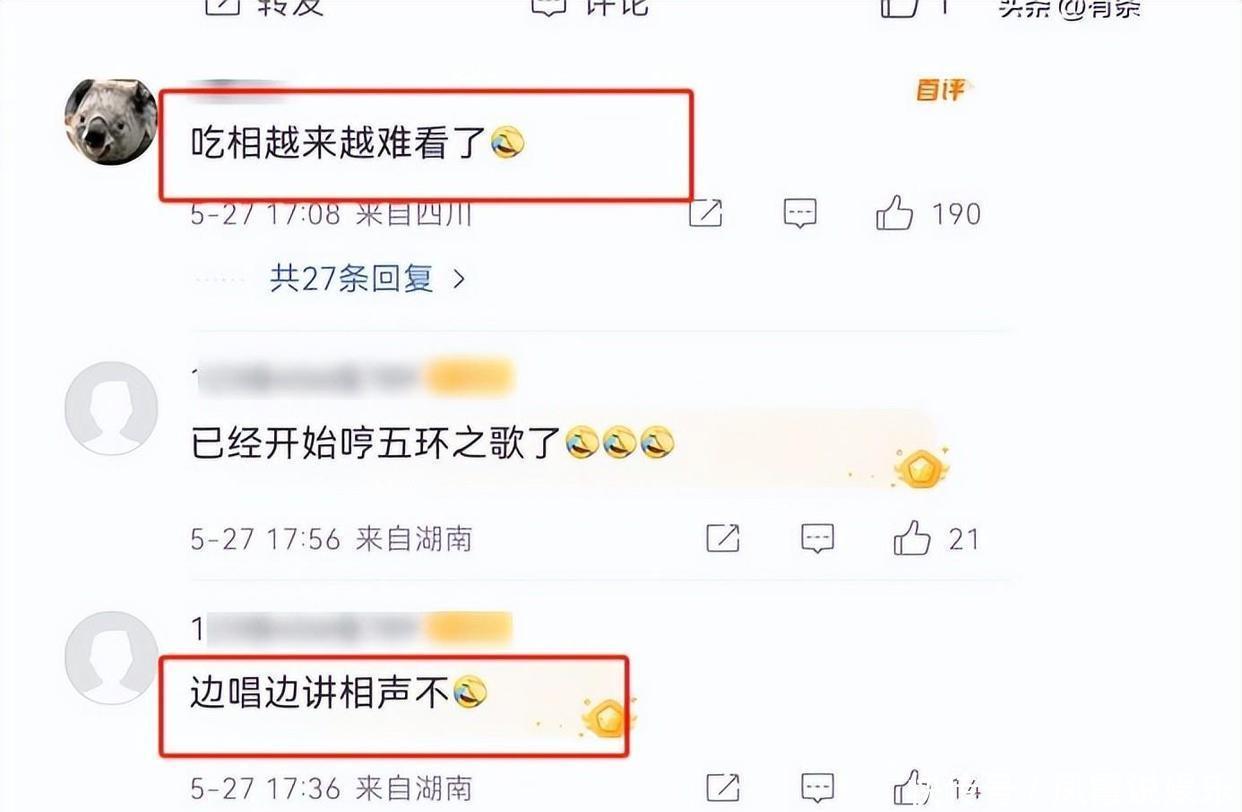Open the 评论 tab at top
Image resolution: width=1242 pixels, height=812 pixels.
[x=592, y=6]
